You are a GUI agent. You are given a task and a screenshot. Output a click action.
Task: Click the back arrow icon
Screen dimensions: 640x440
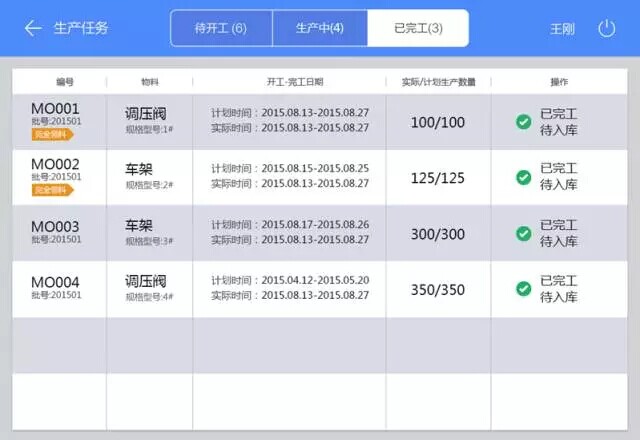tap(33, 28)
